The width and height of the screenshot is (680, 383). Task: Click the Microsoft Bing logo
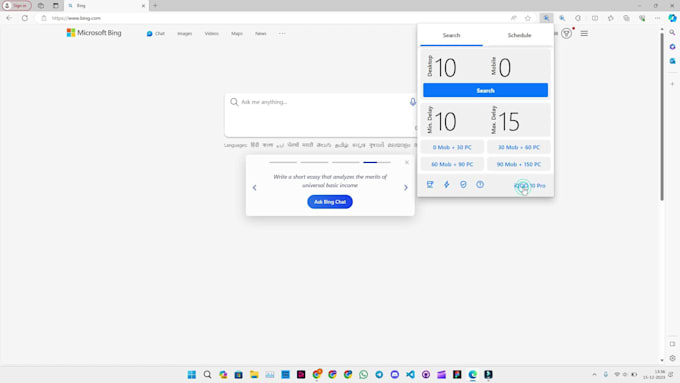(94, 33)
